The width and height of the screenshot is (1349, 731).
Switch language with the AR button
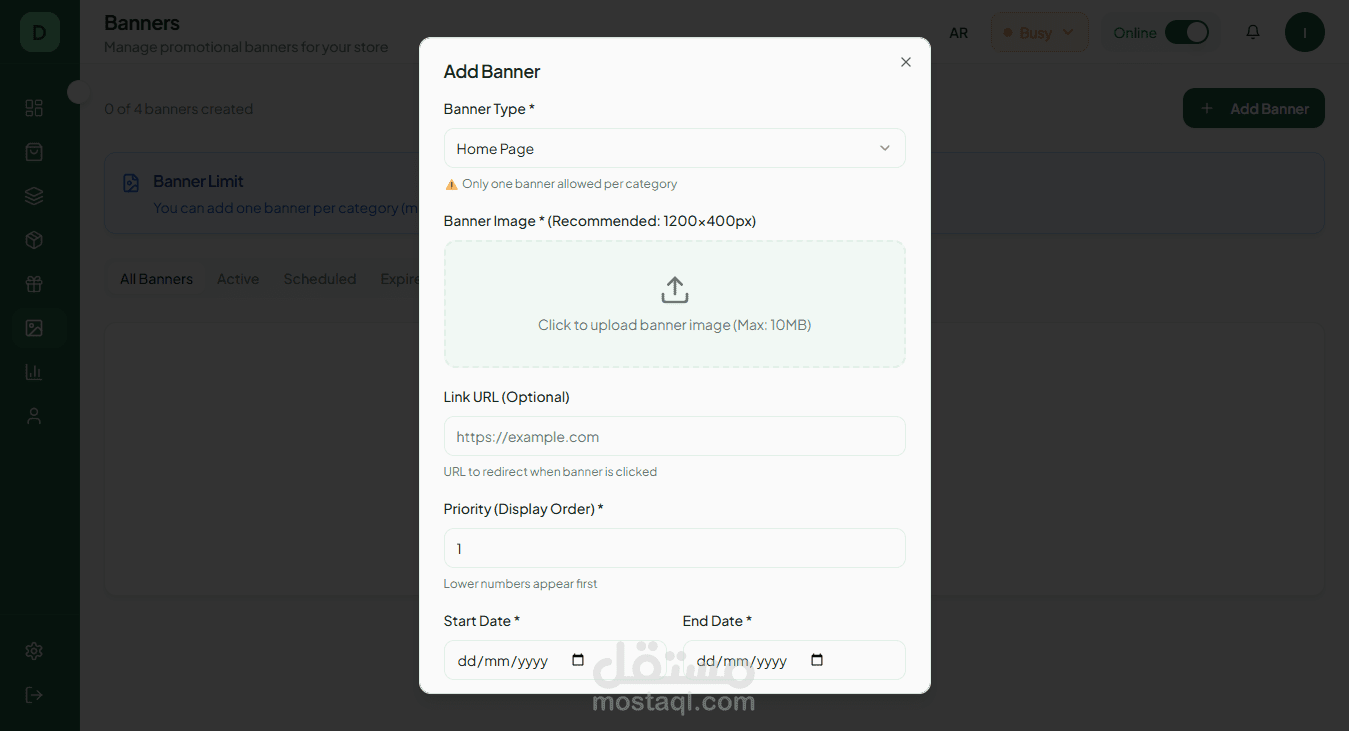click(x=958, y=33)
